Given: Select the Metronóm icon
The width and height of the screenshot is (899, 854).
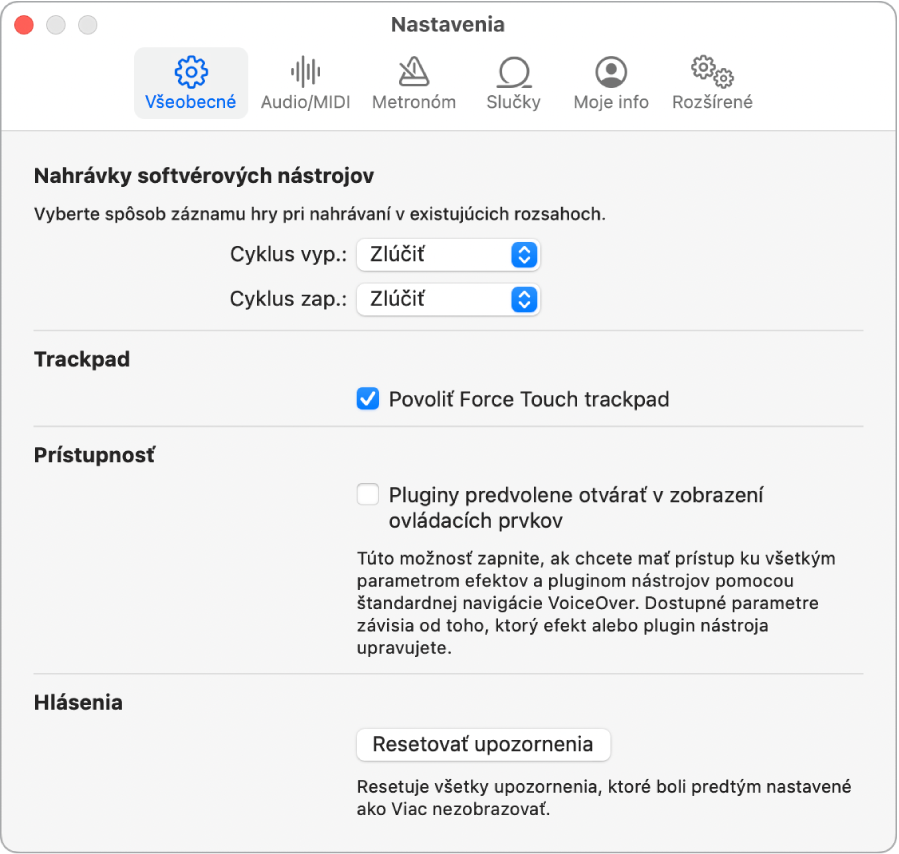Looking at the screenshot, I should 413,72.
